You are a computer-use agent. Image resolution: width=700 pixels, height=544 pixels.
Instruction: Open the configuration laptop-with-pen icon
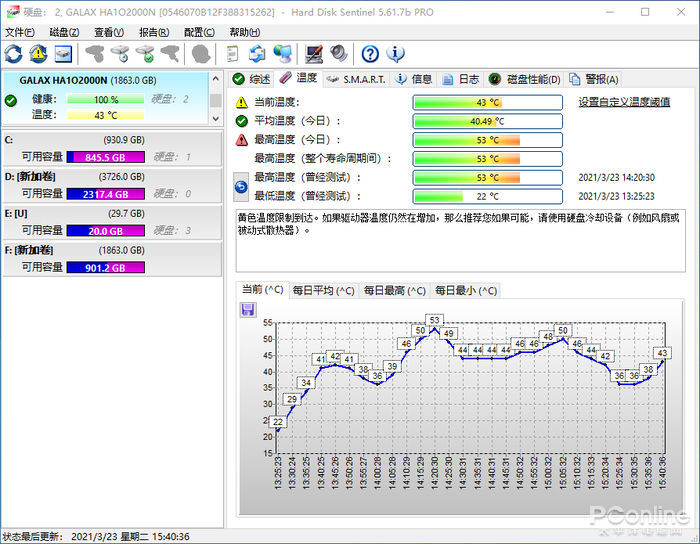[x=314, y=54]
